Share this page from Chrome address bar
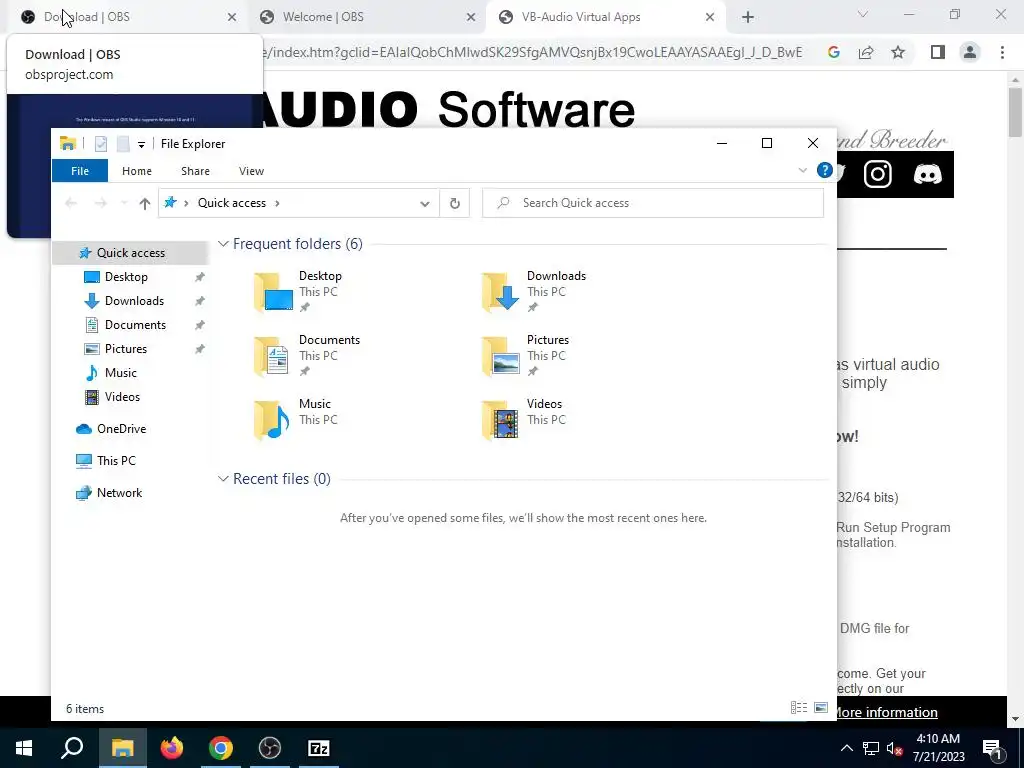 click(x=866, y=52)
